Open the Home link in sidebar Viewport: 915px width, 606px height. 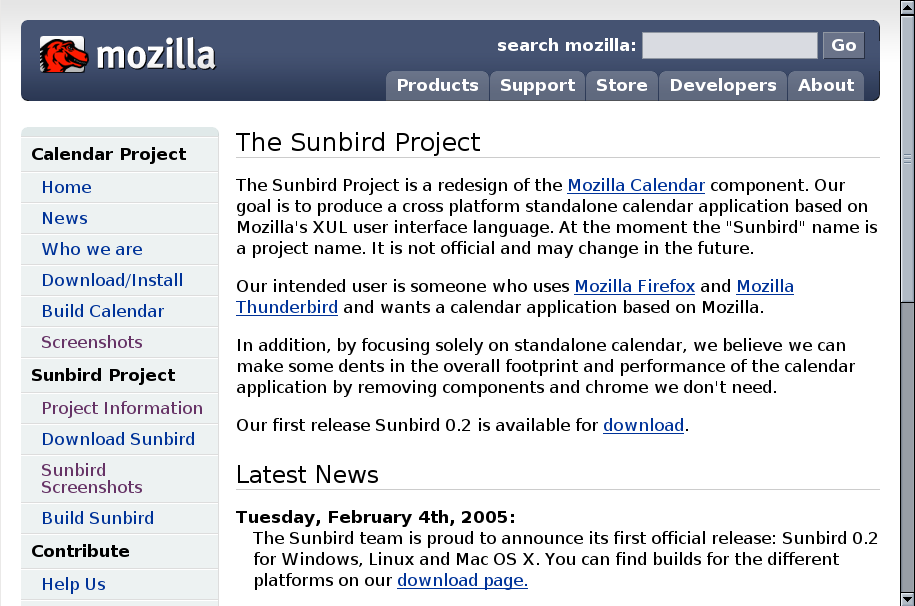[x=66, y=187]
